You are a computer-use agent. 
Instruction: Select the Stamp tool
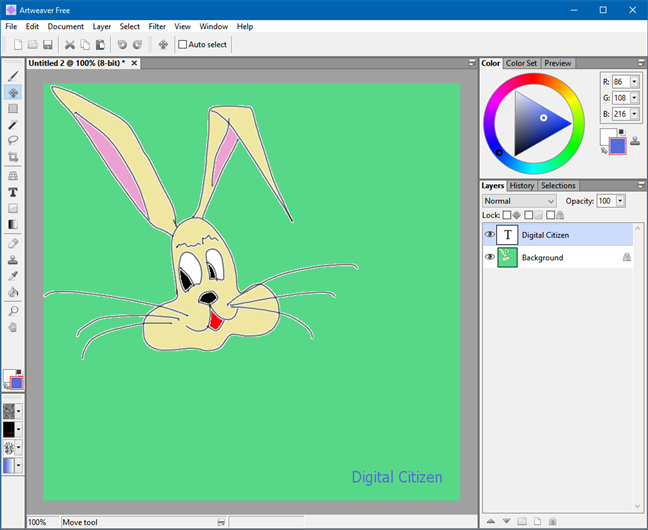[x=13, y=260]
